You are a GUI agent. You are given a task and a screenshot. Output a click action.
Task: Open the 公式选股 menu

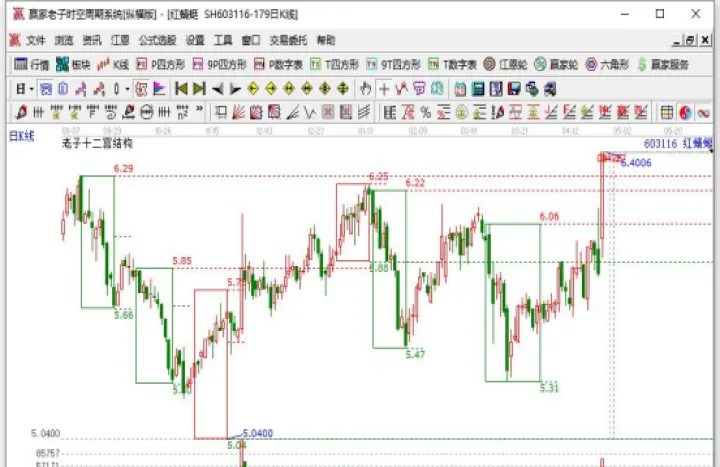[x=157, y=40]
